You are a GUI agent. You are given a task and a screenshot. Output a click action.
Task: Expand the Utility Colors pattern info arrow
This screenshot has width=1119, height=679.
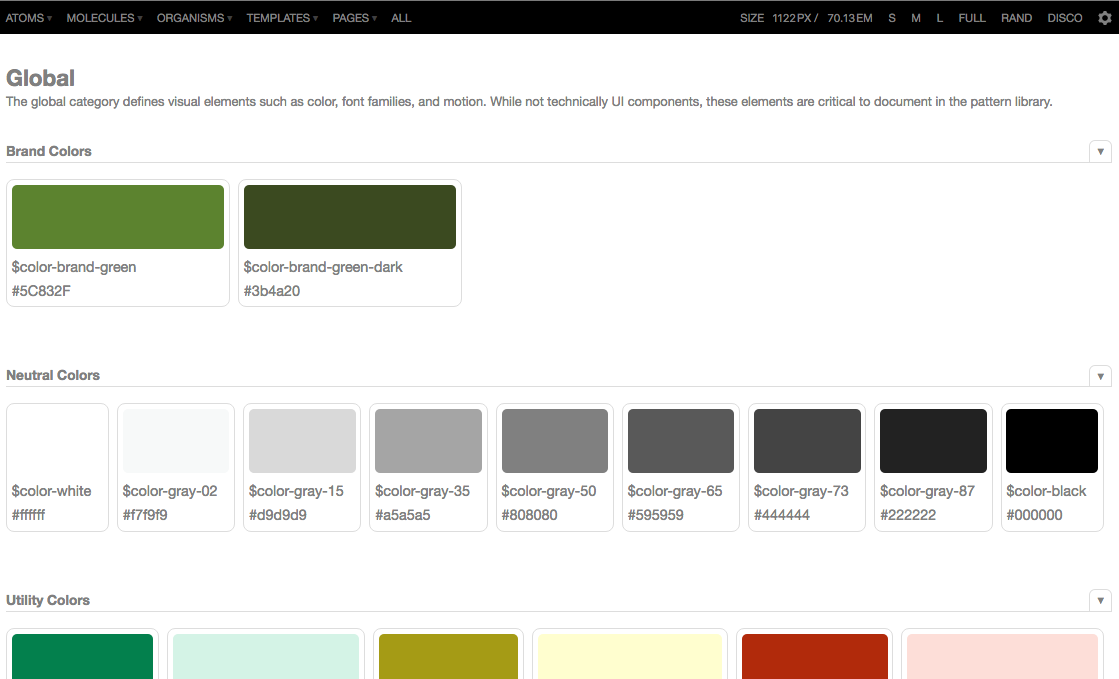click(x=1100, y=600)
